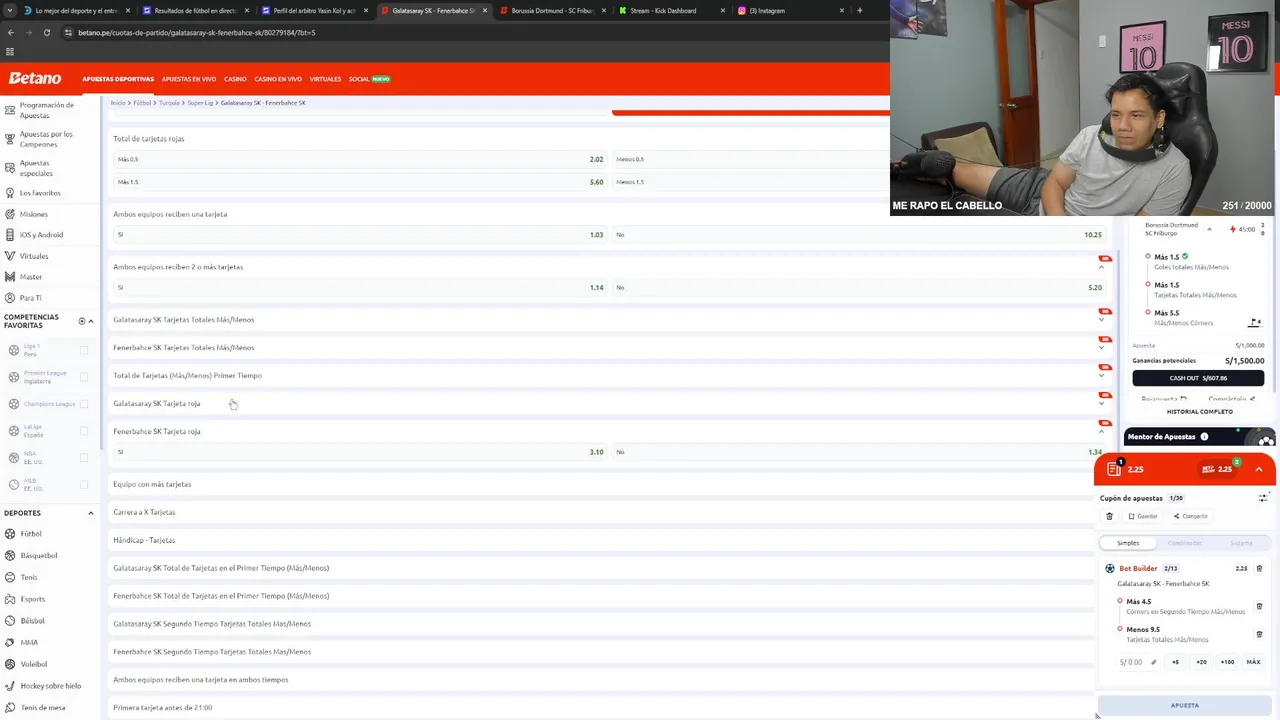Screen dimensions: 1280x720
Task: Switch to Borussia Dortmund browser tab
Action: pos(551,10)
